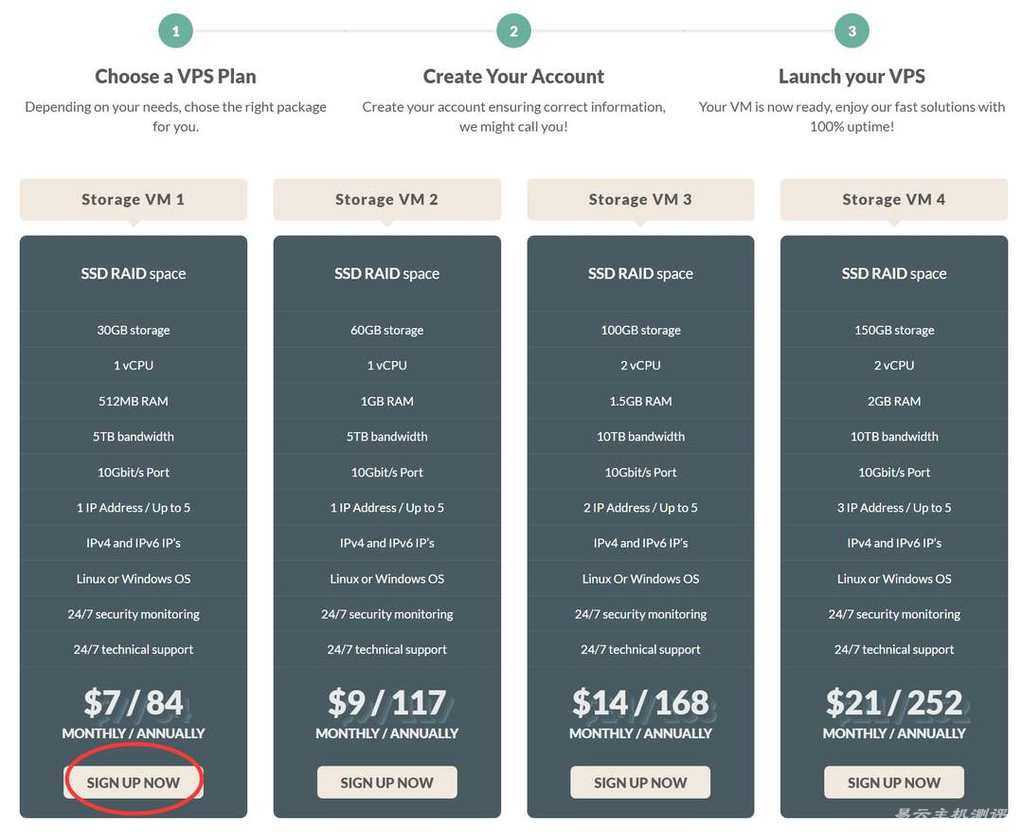1022x832 pixels.
Task: Select the Storage VM 1 header tab
Action: coord(133,200)
